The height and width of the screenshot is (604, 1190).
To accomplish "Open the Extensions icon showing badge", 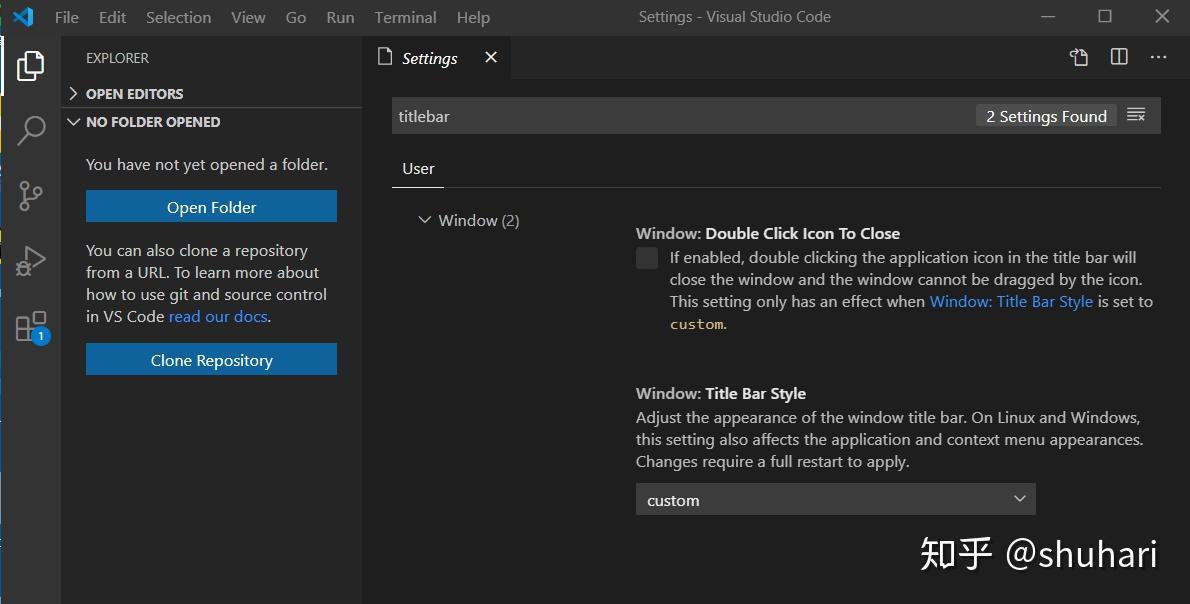I will click(30, 325).
